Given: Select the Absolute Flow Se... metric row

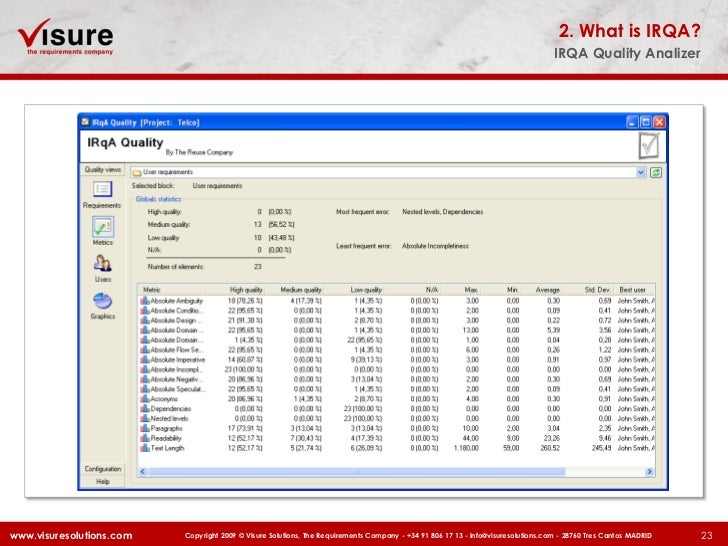Looking at the screenshot, I should click(x=396, y=350).
